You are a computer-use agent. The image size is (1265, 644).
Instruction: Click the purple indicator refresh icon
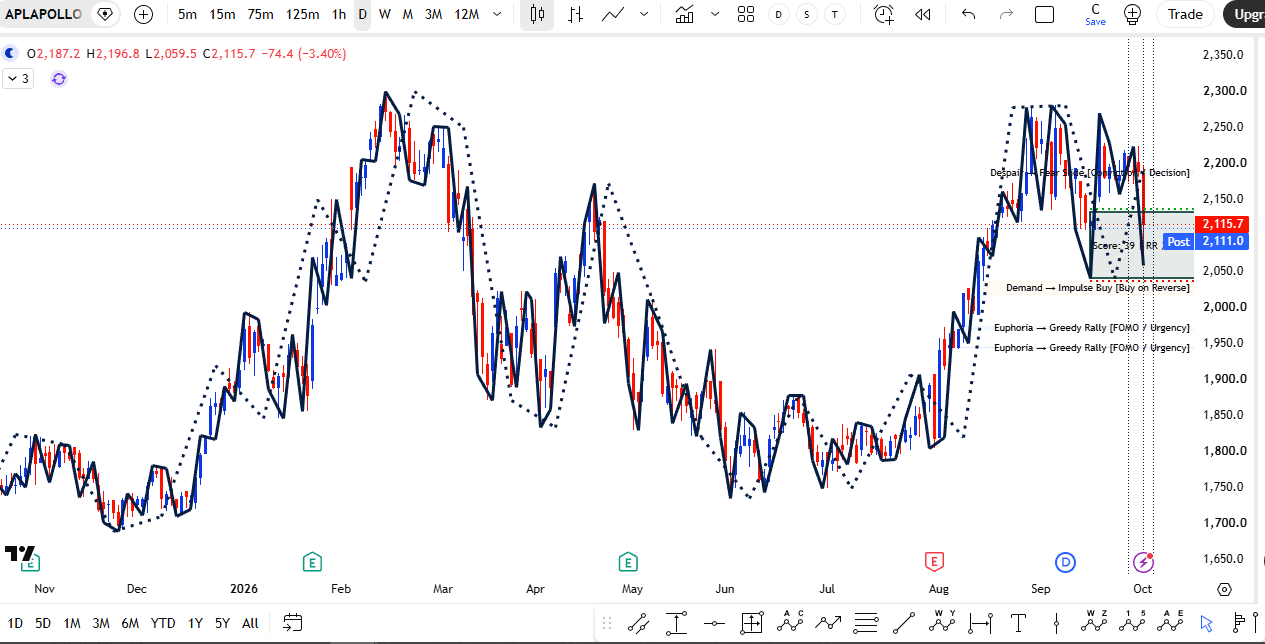click(x=59, y=78)
